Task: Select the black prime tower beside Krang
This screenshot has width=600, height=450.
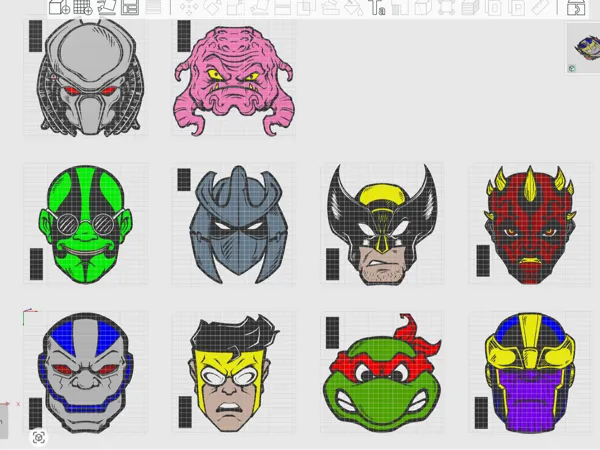Action: coord(184,36)
